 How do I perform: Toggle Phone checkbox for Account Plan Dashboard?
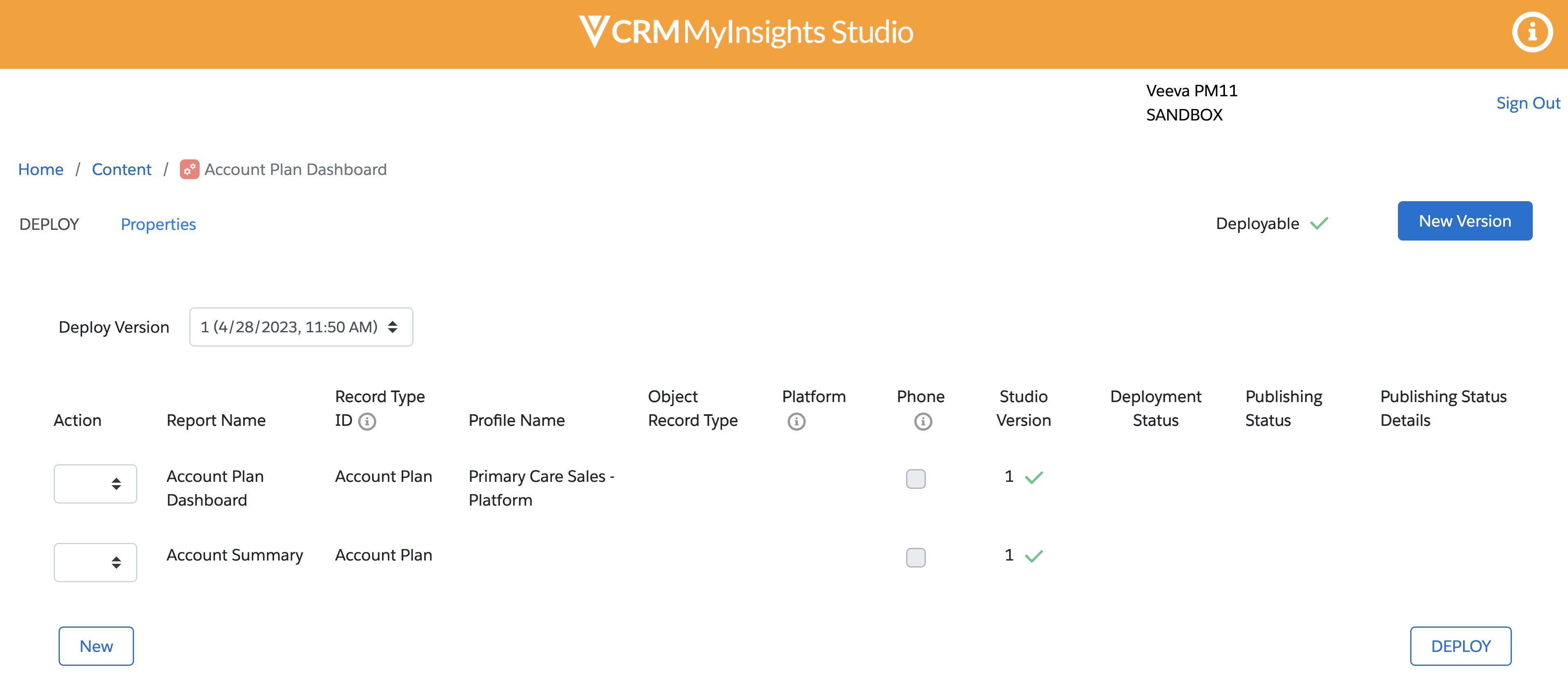click(916, 479)
